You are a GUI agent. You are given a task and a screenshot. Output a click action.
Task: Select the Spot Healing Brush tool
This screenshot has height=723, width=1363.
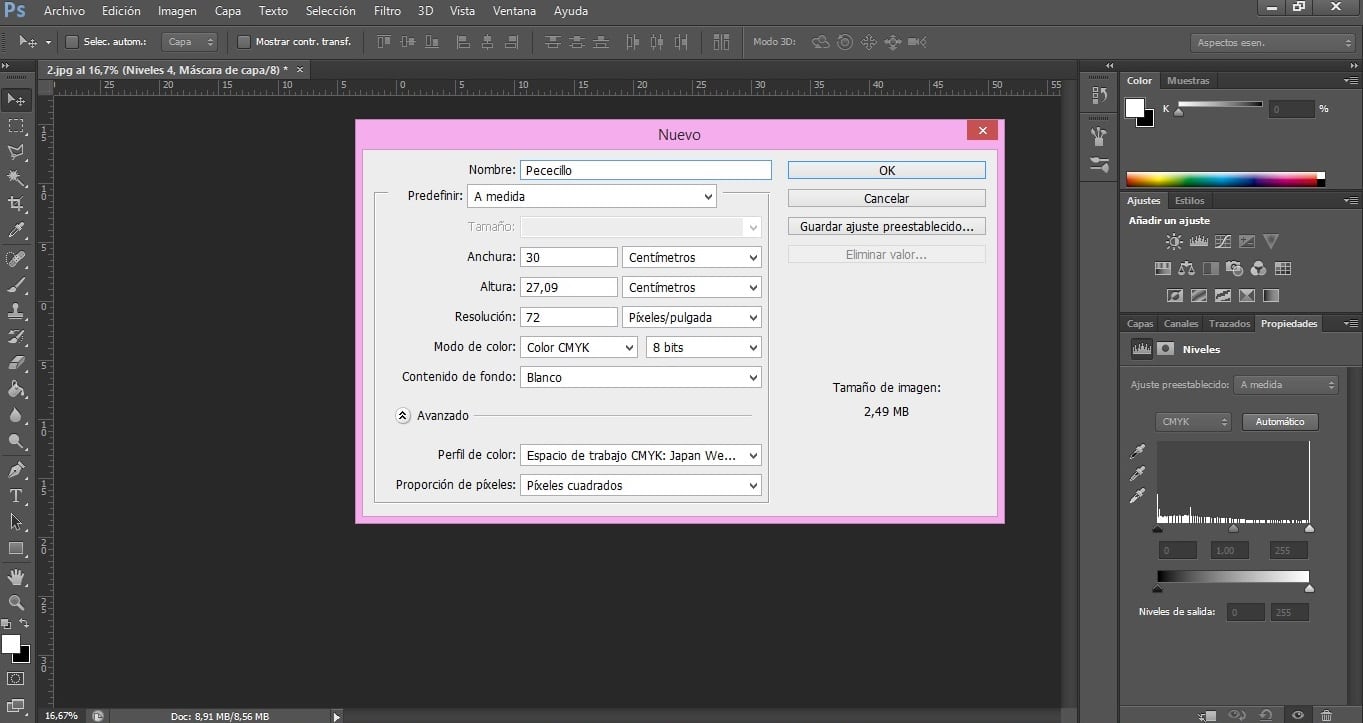pos(16,260)
